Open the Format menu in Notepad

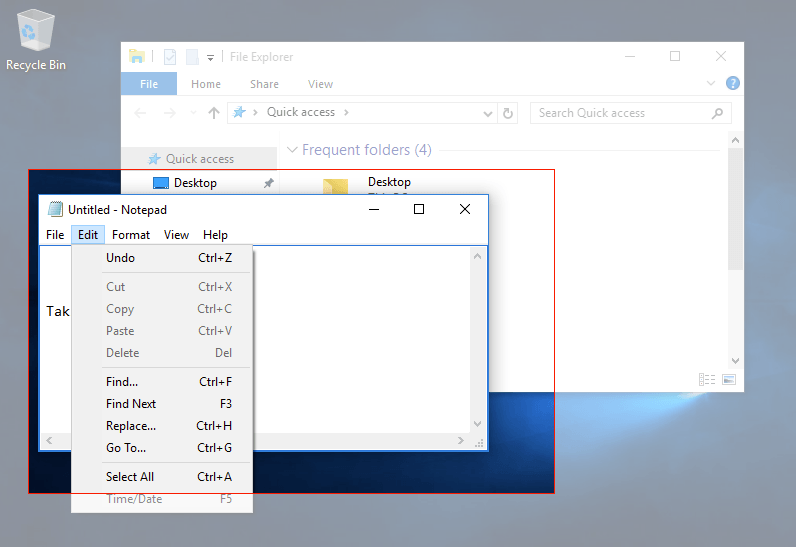(x=131, y=235)
